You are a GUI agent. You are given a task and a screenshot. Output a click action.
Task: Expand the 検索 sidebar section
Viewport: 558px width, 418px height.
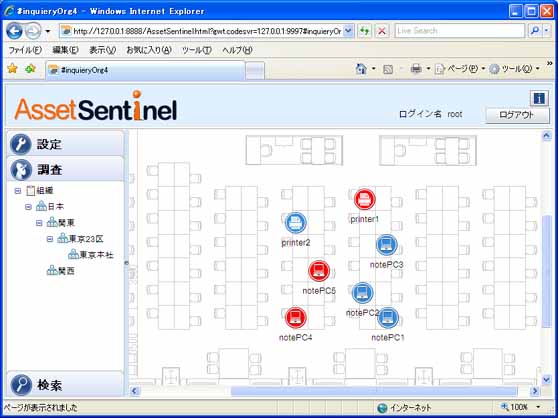pyautogui.click(x=65, y=385)
